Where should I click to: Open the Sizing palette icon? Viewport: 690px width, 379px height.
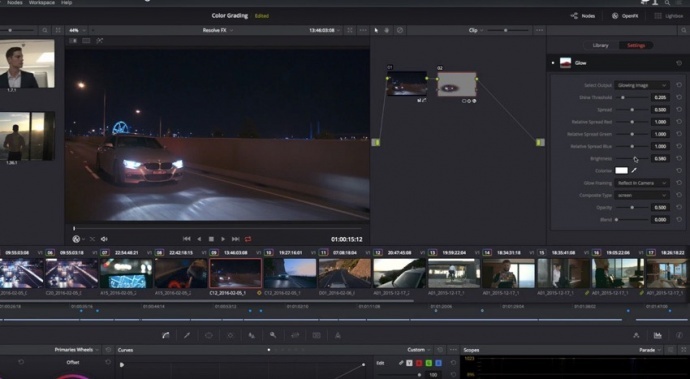click(295, 335)
